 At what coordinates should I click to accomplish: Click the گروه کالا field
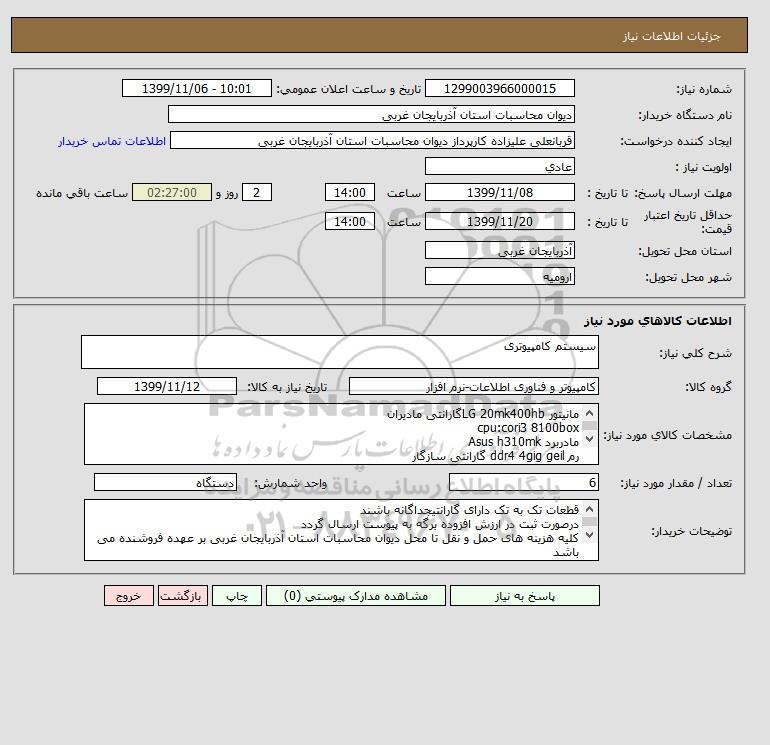473,386
